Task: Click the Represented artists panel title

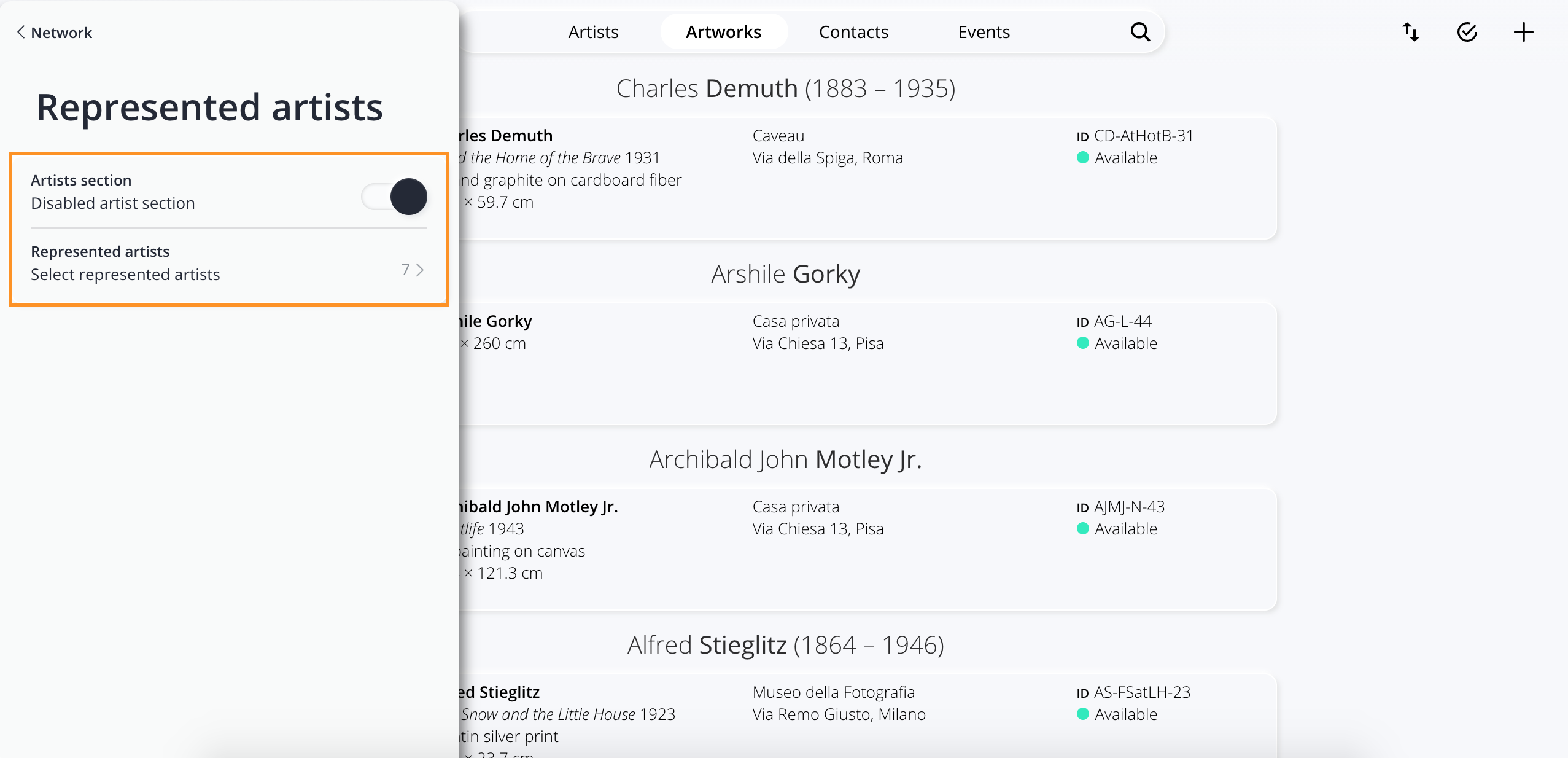Action: (210, 107)
